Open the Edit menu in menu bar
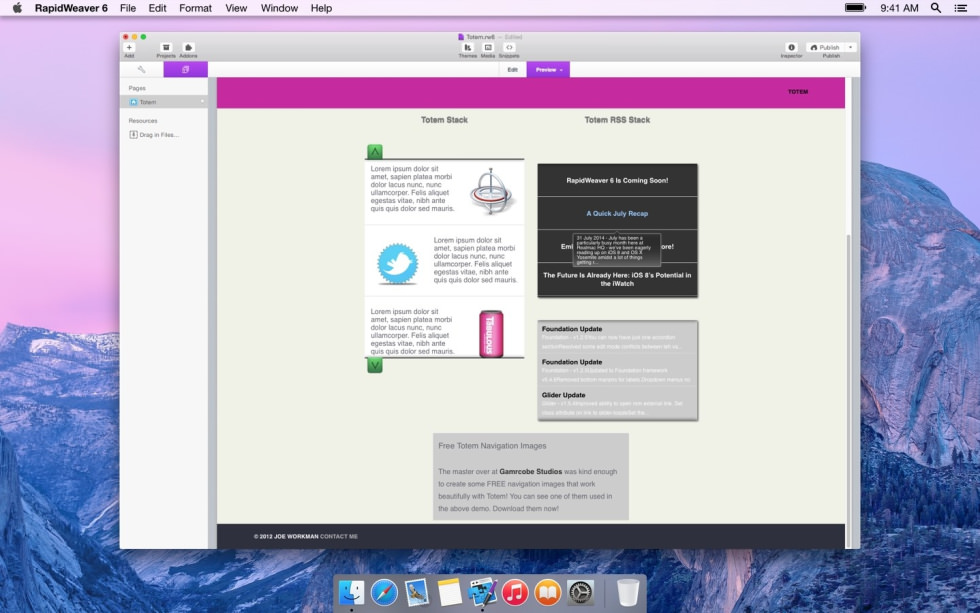 (x=157, y=8)
